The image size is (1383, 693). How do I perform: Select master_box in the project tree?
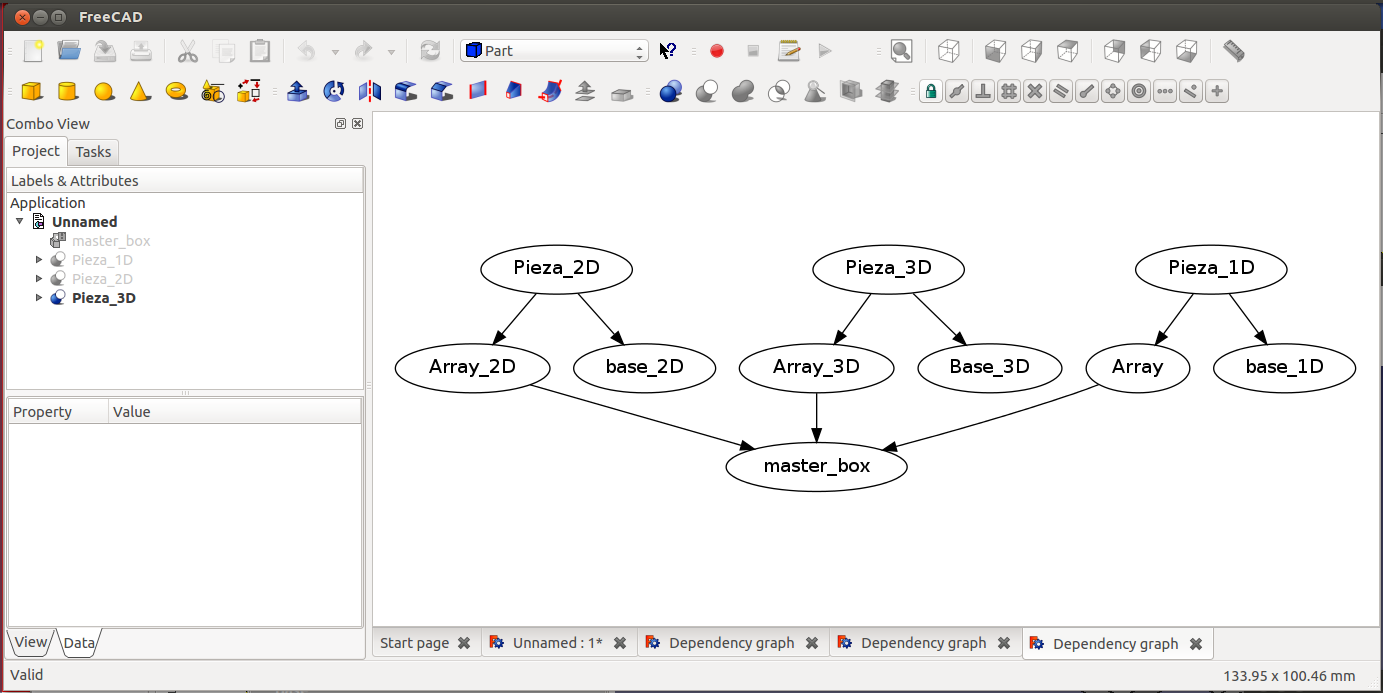coord(111,241)
